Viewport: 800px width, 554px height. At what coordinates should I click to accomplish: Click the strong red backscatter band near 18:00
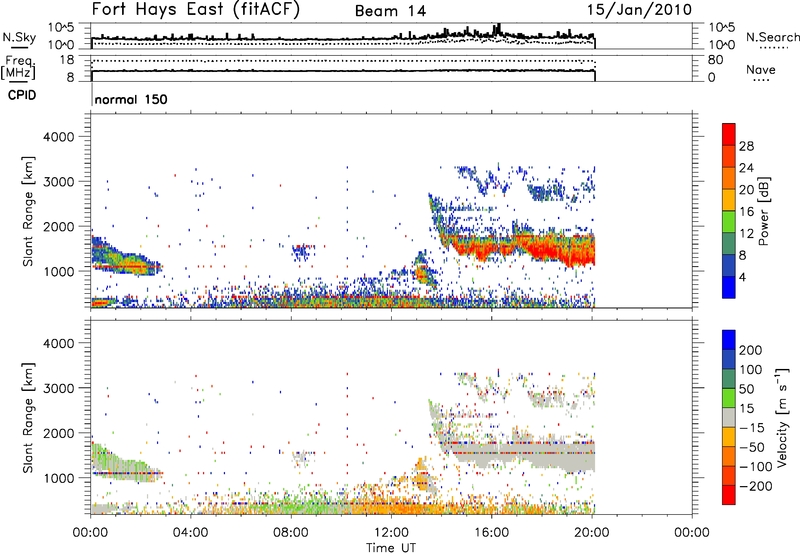point(541,250)
